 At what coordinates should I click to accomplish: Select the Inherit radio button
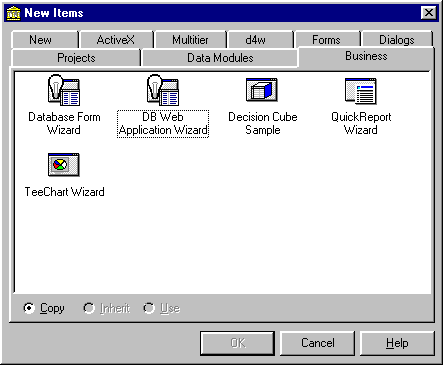[89, 308]
